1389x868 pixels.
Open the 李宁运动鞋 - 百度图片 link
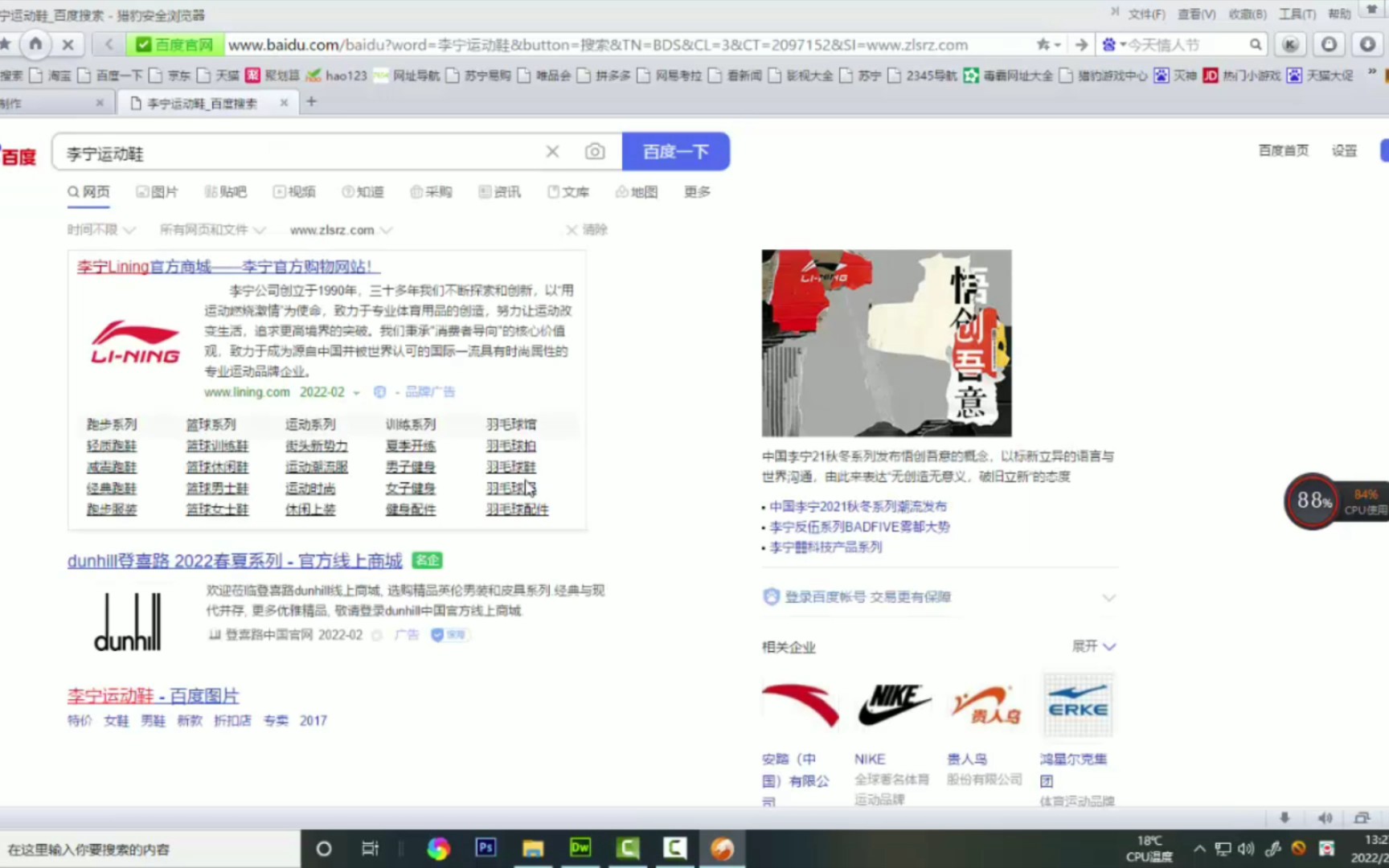tap(154, 696)
